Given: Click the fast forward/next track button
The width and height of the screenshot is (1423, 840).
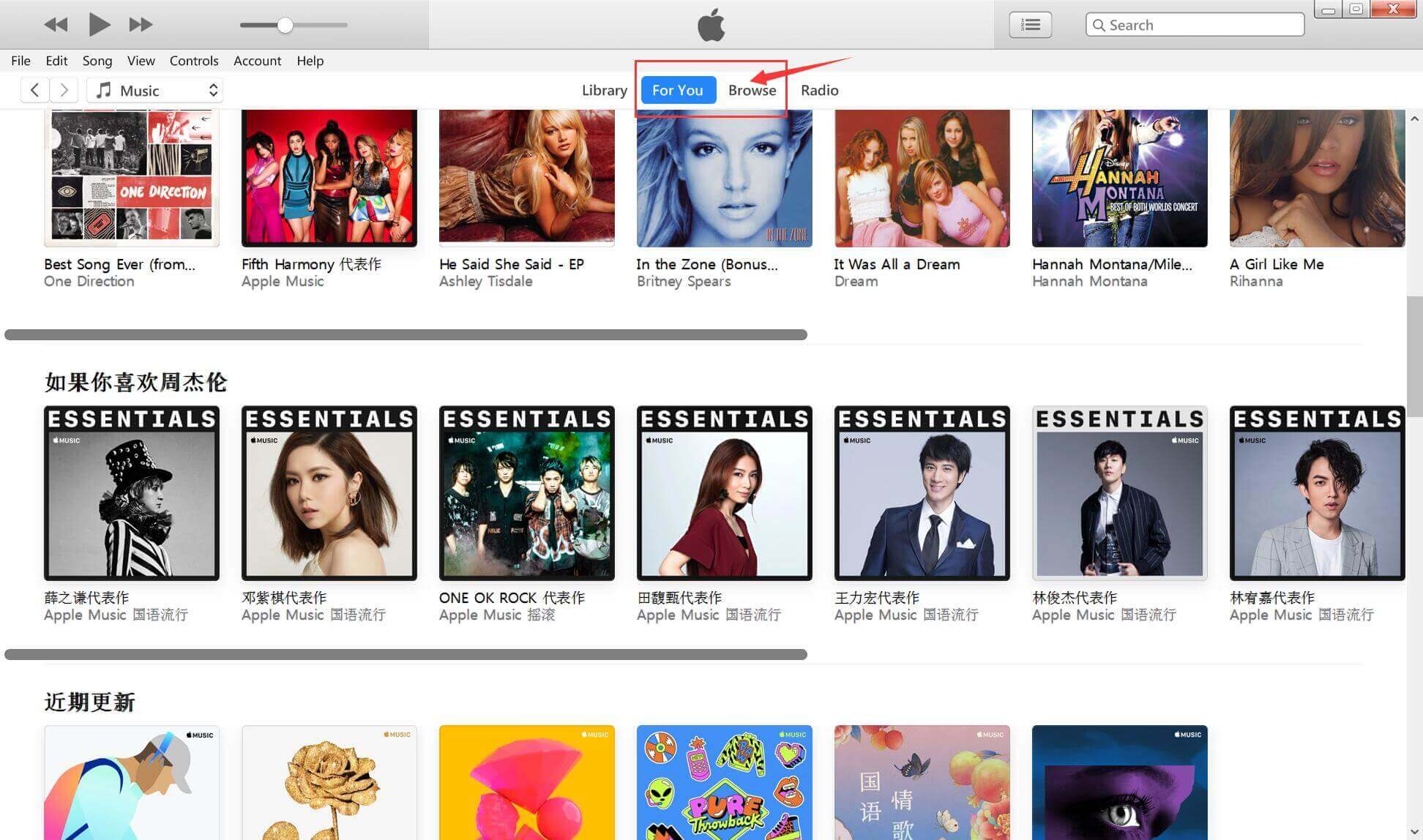Looking at the screenshot, I should tap(140, 25).
